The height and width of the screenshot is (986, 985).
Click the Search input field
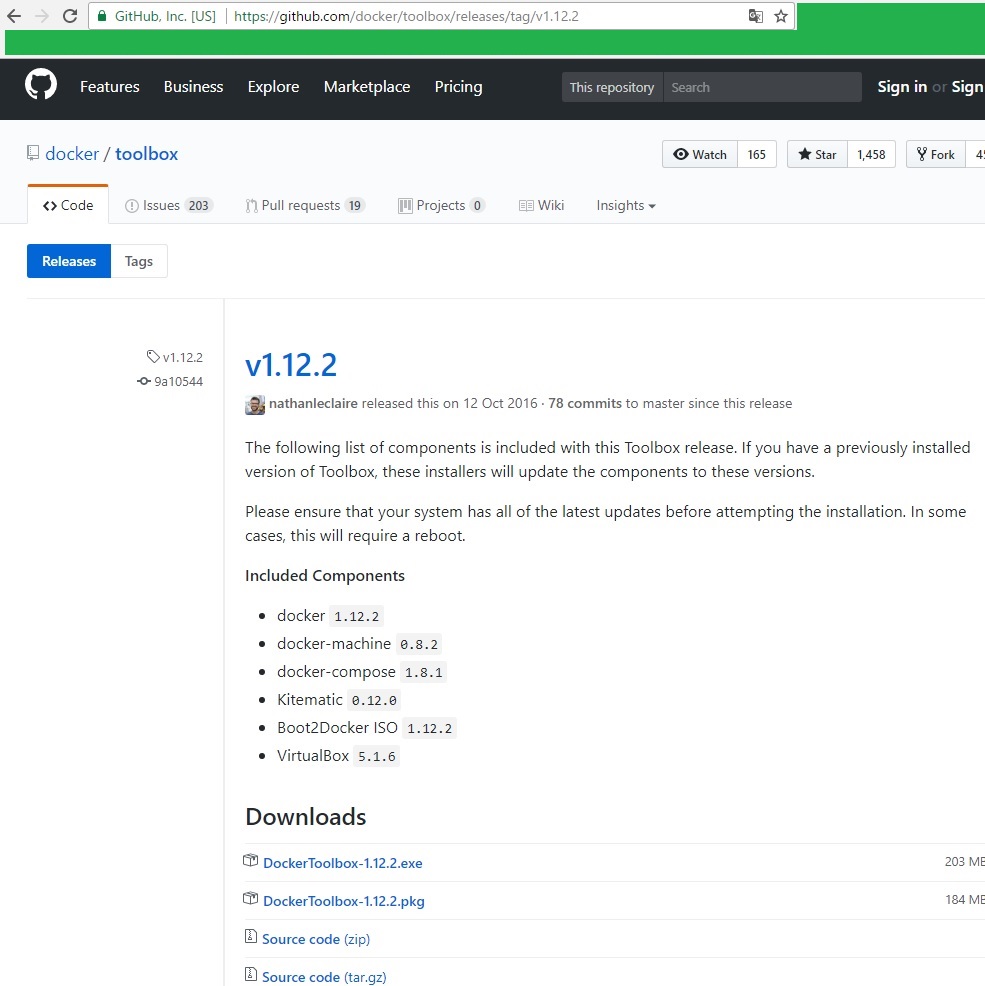[x=762, y=87]
